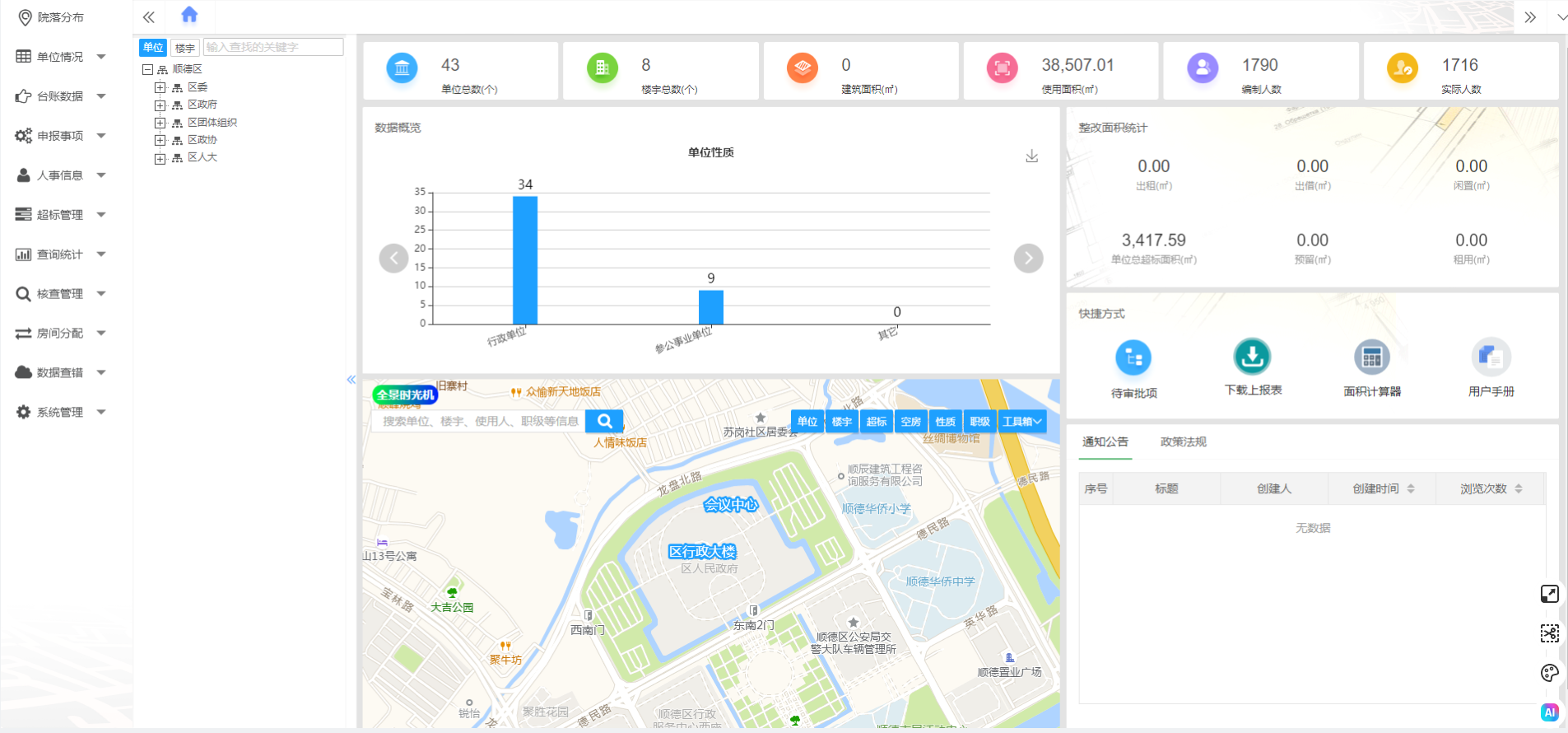Switch to the 政策法规 tab
This screenshot has height=733, width=1568.
click(x=1184, y=442)
